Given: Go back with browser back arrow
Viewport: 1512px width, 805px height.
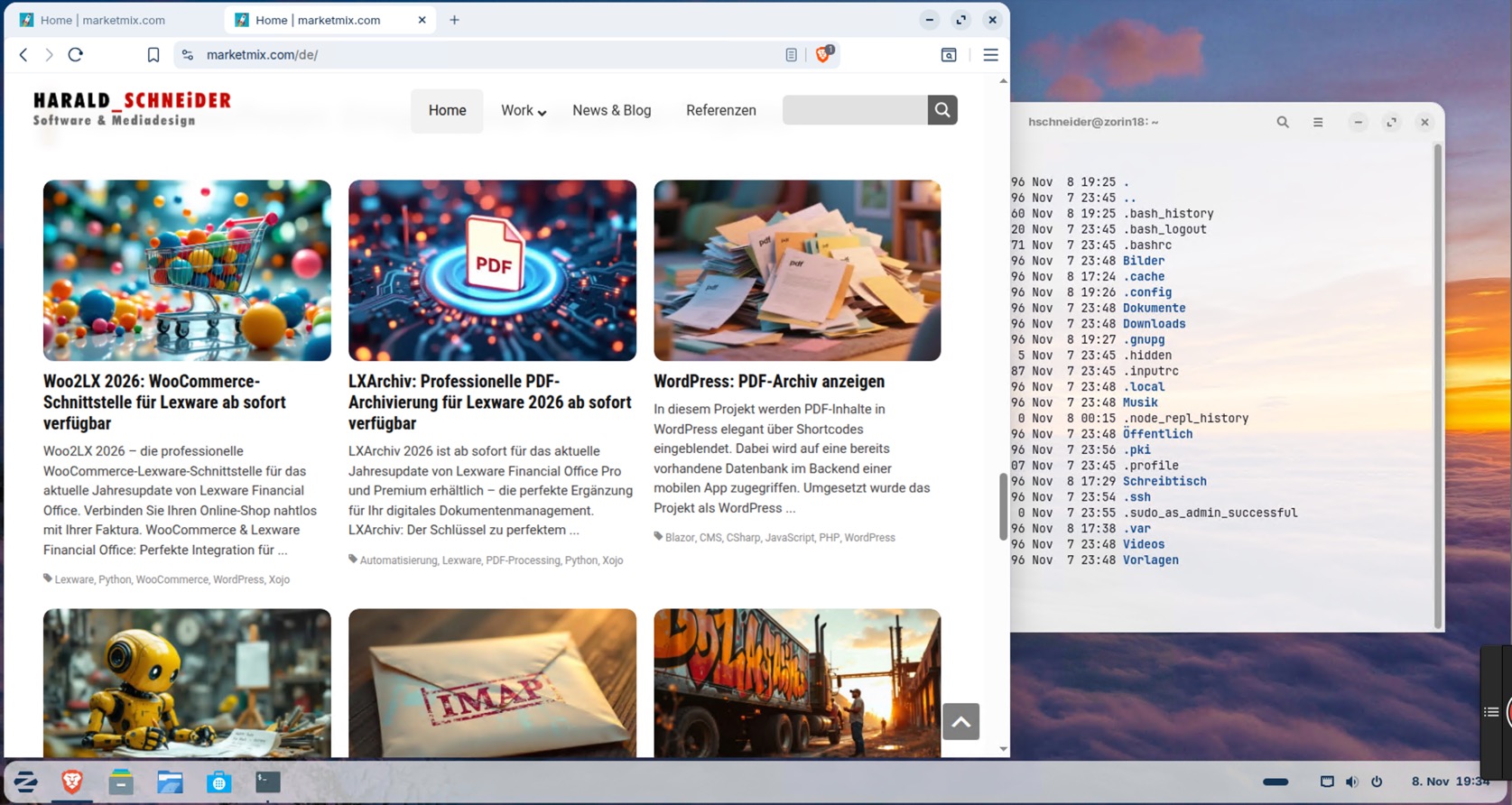Looking at the screenshot, I should (23, 55).
